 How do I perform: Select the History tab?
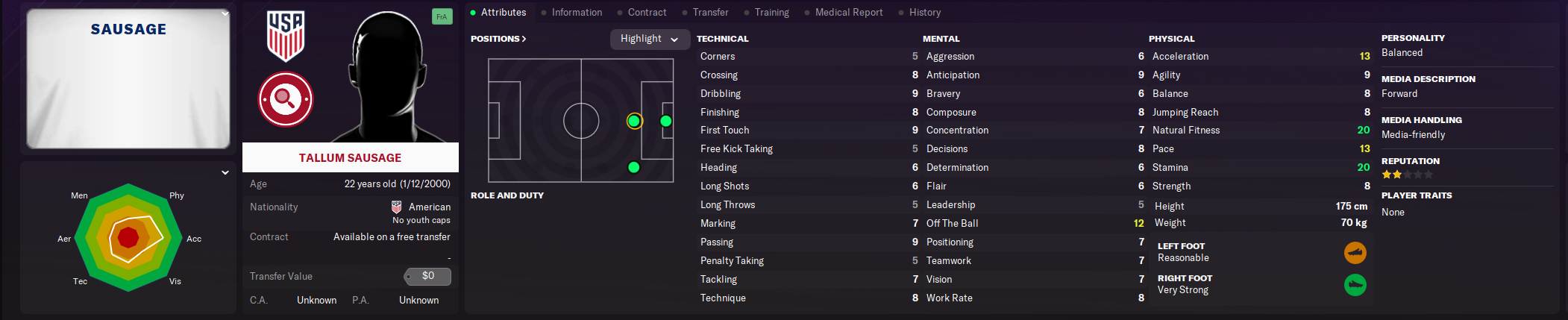(925, 13)
